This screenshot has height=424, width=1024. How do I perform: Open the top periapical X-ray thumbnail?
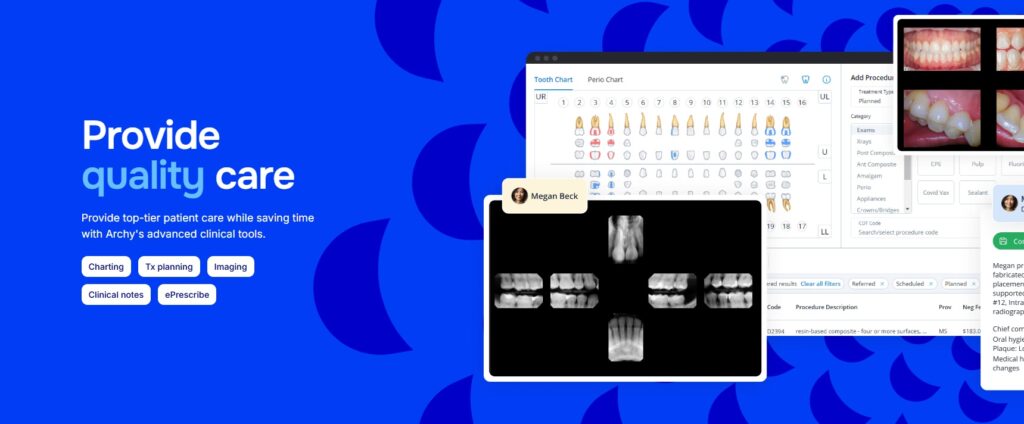tap(626, 239)
